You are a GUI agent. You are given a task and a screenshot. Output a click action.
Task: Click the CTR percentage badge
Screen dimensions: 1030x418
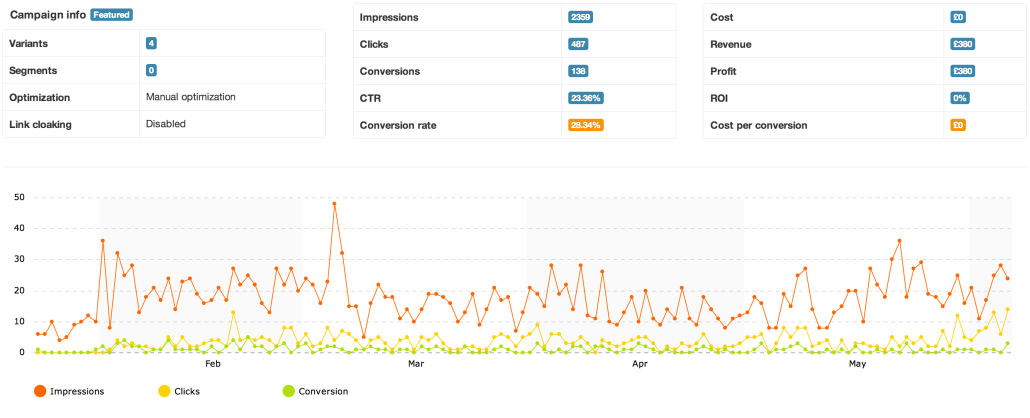tap(585, 99)
